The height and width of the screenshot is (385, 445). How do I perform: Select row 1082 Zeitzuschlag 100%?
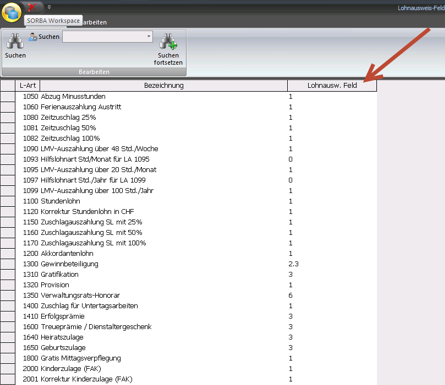pyautogui.click(x=196, y=138)
